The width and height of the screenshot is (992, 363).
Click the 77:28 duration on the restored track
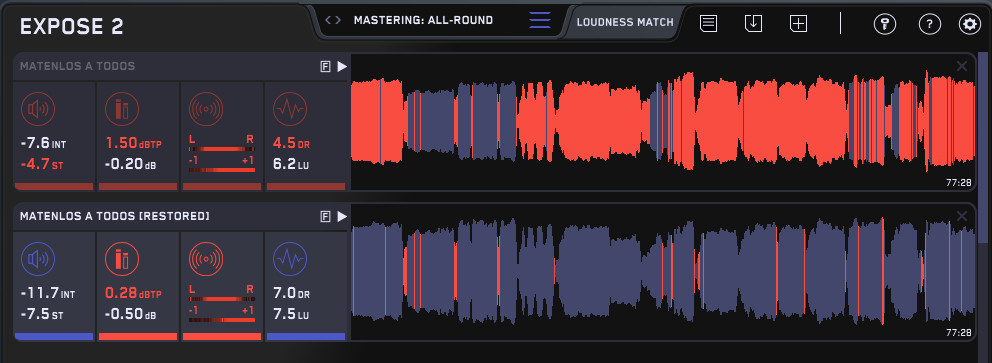(958, 333)
